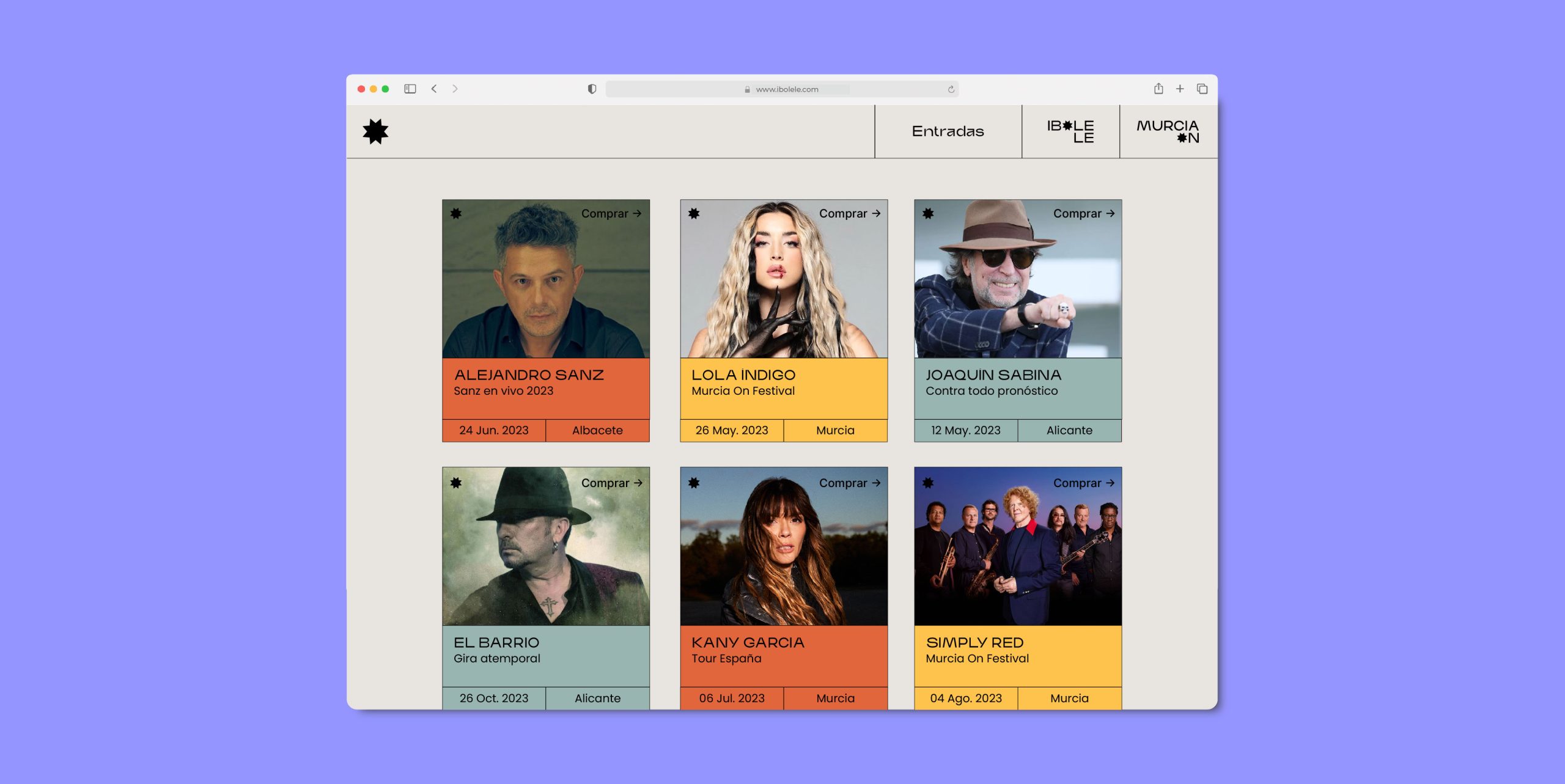Show the tab overview icon

pyautogui.click(x=1202, y=89)
